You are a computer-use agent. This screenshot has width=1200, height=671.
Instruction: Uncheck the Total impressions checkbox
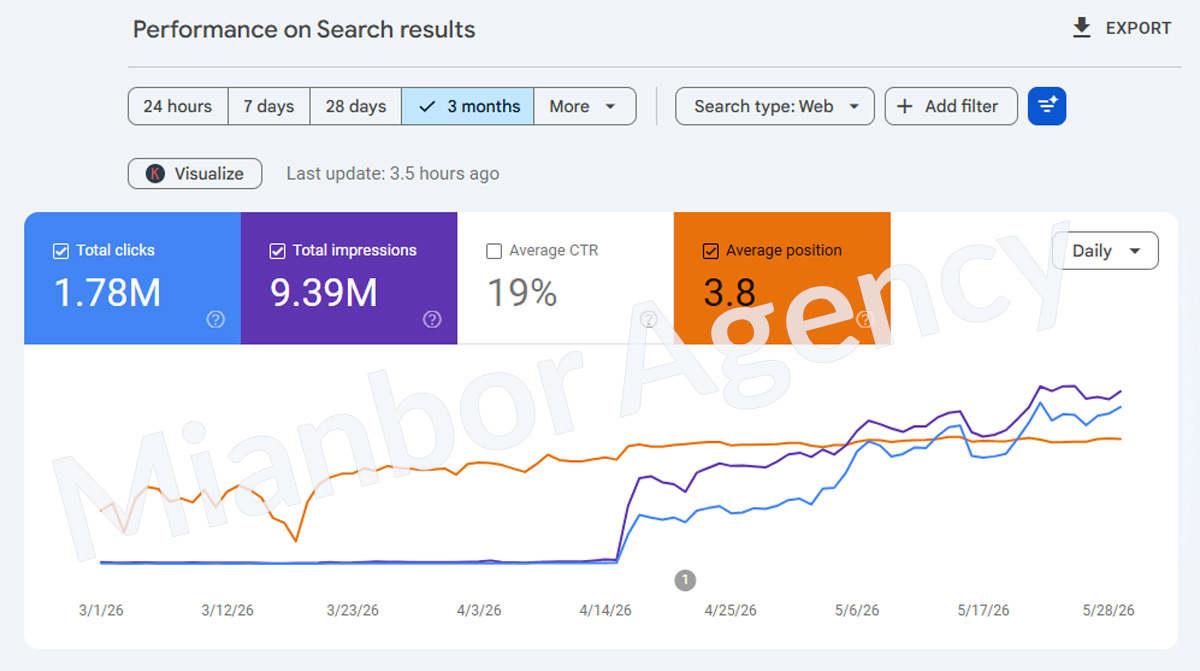tap(278, 251)
